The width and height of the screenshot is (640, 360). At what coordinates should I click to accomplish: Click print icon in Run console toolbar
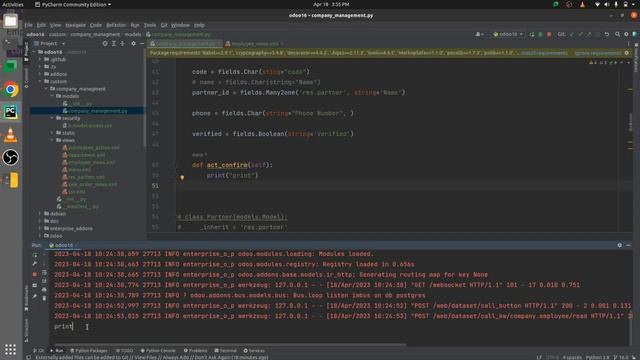coord(44,289)
